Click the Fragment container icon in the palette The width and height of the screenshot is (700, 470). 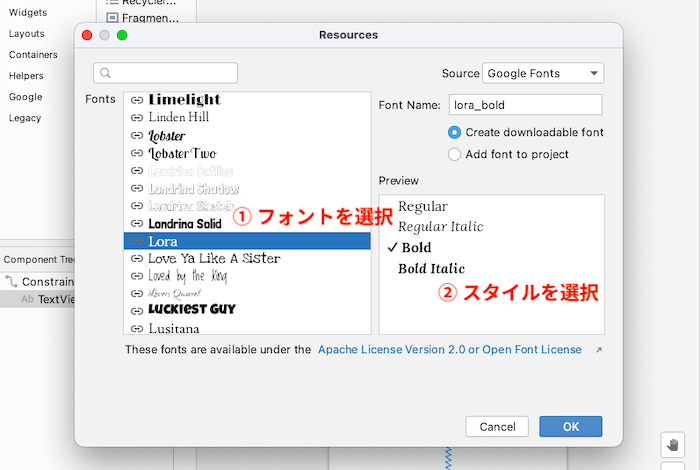pos(112,18)
